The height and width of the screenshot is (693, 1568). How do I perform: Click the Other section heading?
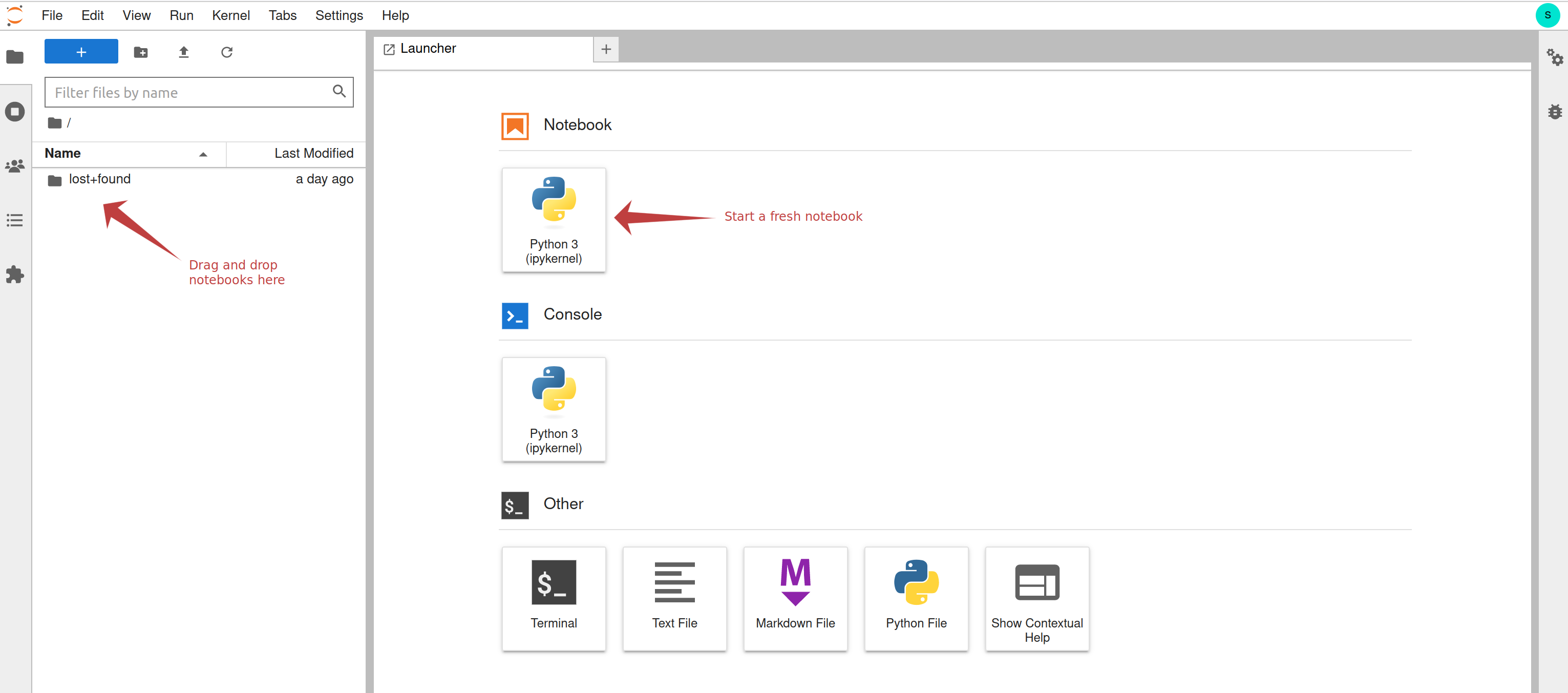point(563,503)
